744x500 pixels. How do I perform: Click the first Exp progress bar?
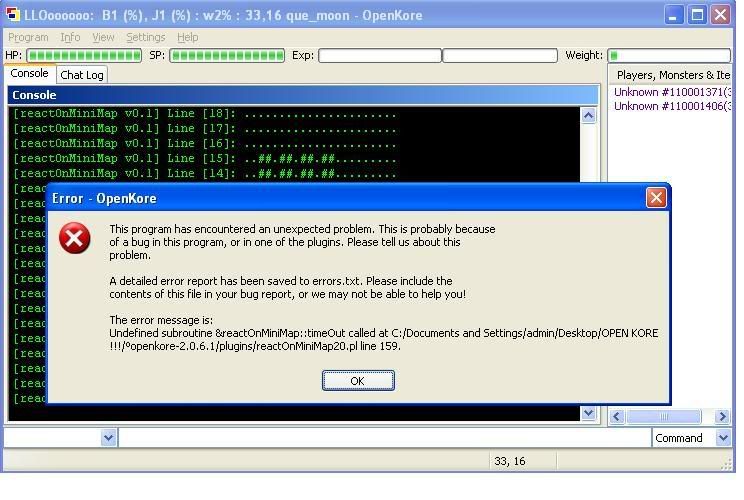[380, 56]
